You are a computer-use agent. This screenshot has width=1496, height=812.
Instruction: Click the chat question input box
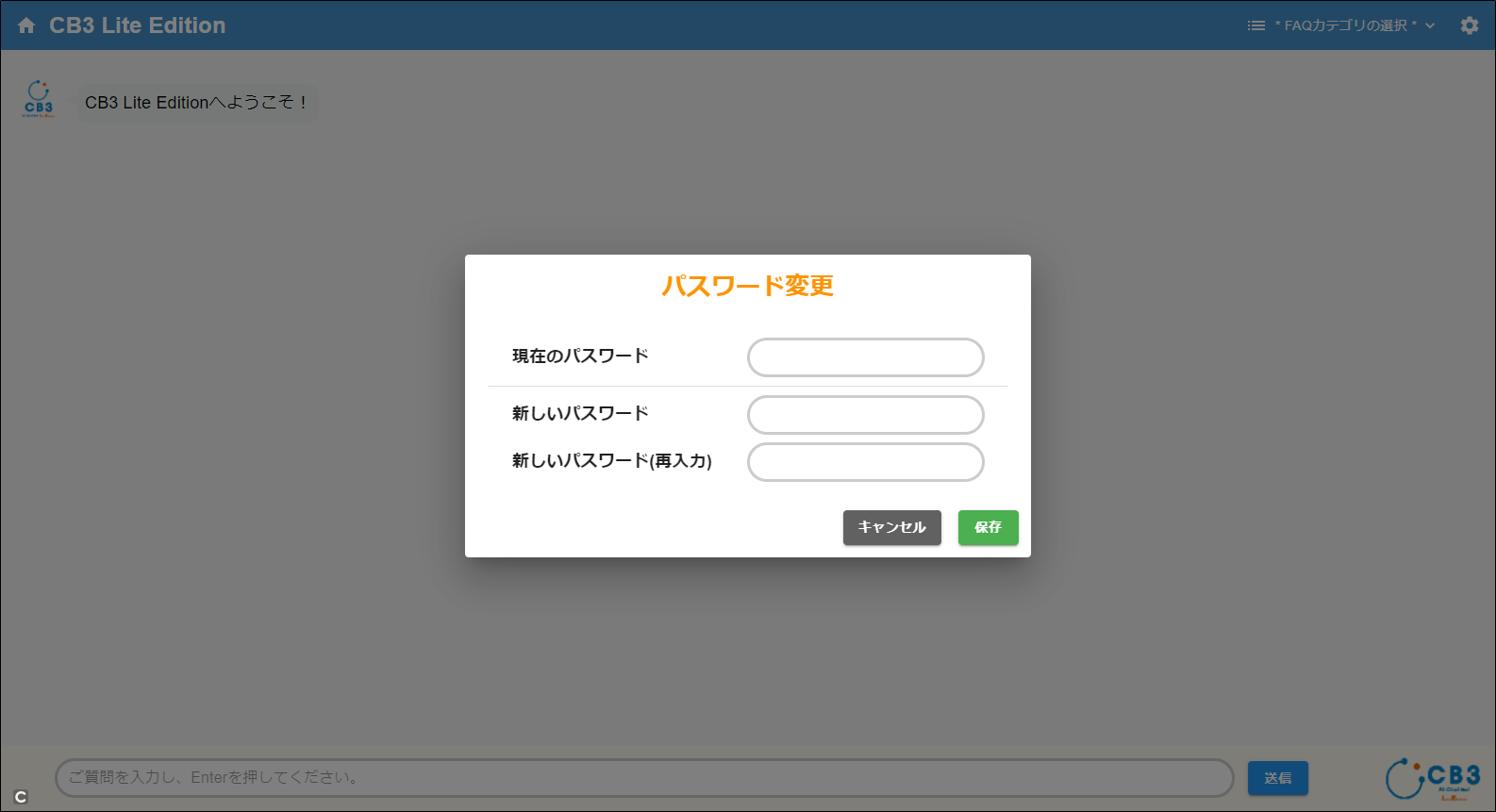point(643,778)
